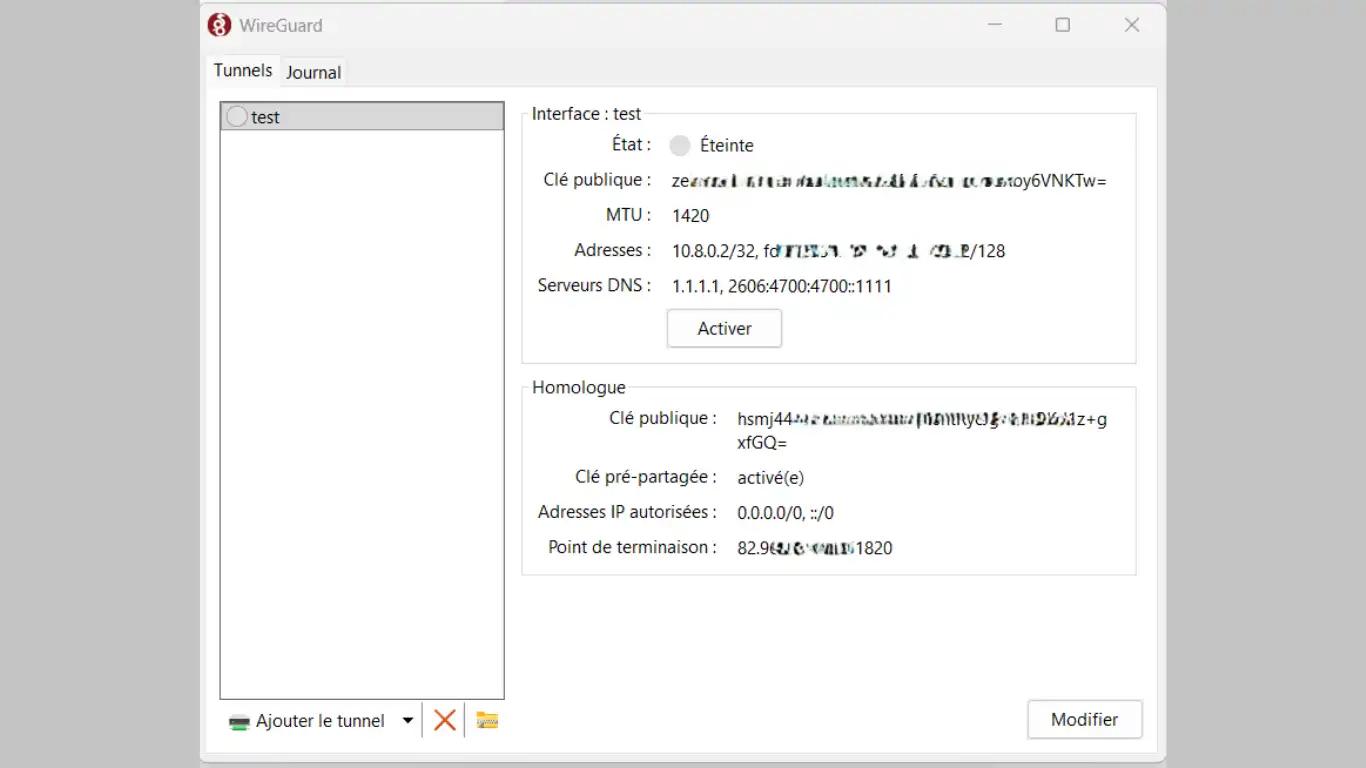Image resolution: width=1366 pixels, height=768 pixels.
Task: Minimize the WireGuard window
Action: (994, 25)
